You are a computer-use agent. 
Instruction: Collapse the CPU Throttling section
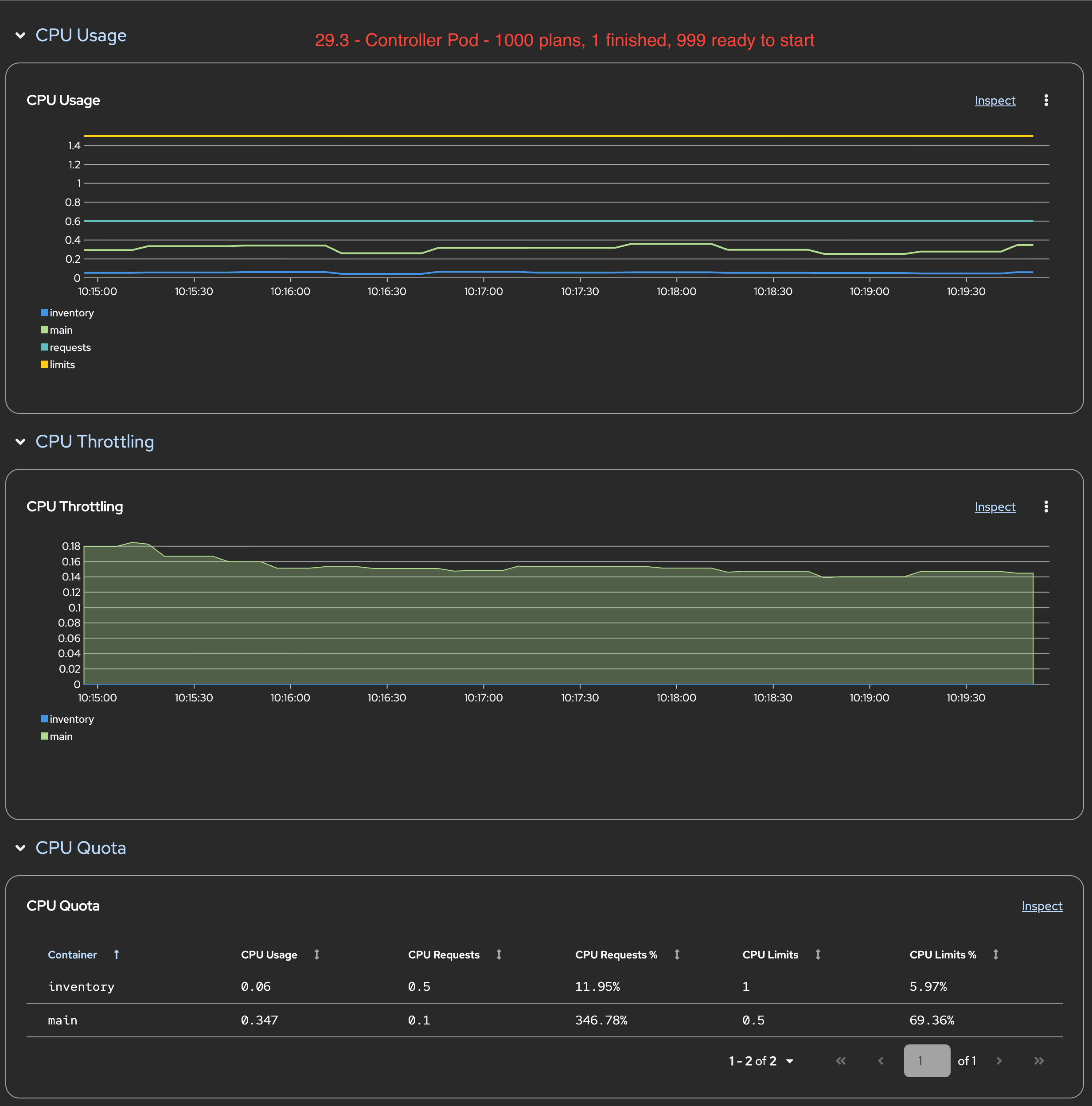(x=21, y=442)
